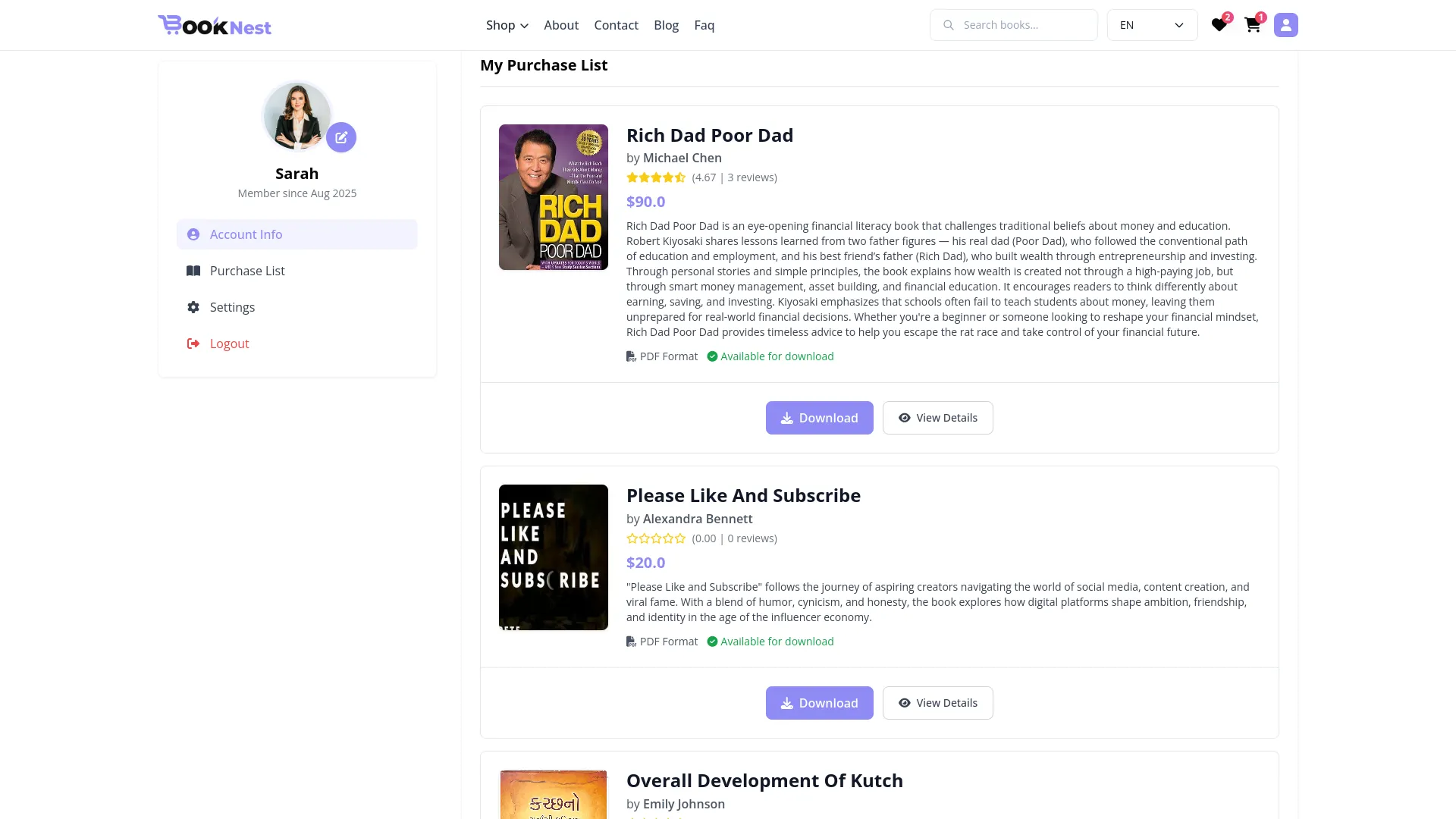The width and height of the screenshot is (1456, 819).
Task: Click the Overall Development Of Kutch title
Action: click(x=764, y=780)
